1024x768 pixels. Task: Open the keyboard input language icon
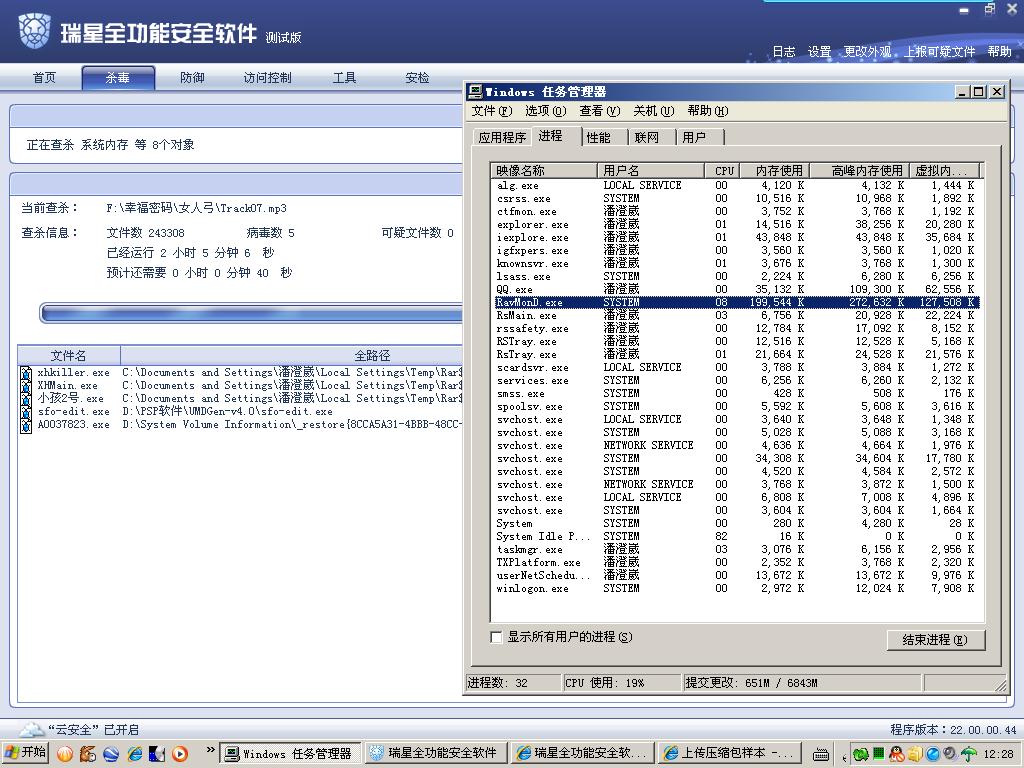pyautogui.click(x=821, y=754)
